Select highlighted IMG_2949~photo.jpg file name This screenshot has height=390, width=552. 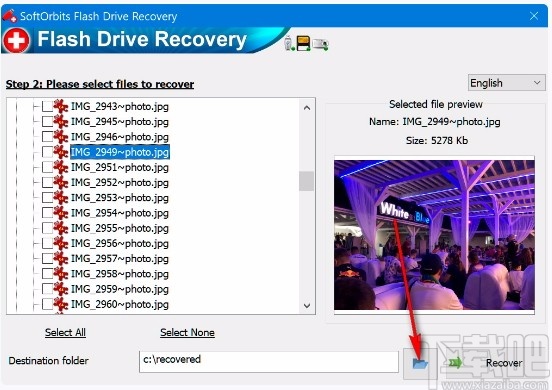tap(120, 152)
